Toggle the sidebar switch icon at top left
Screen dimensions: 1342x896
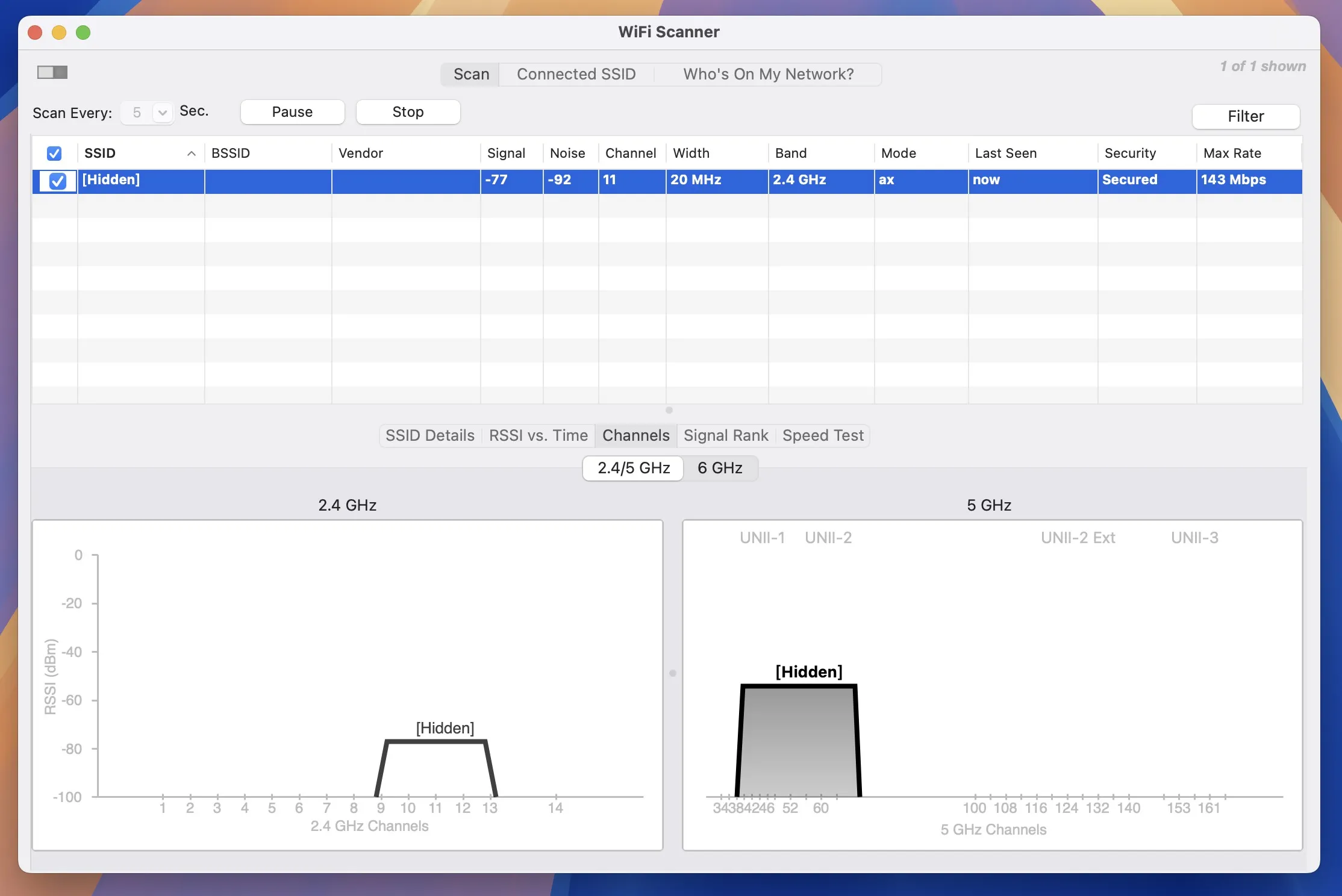tap(52, 72)
